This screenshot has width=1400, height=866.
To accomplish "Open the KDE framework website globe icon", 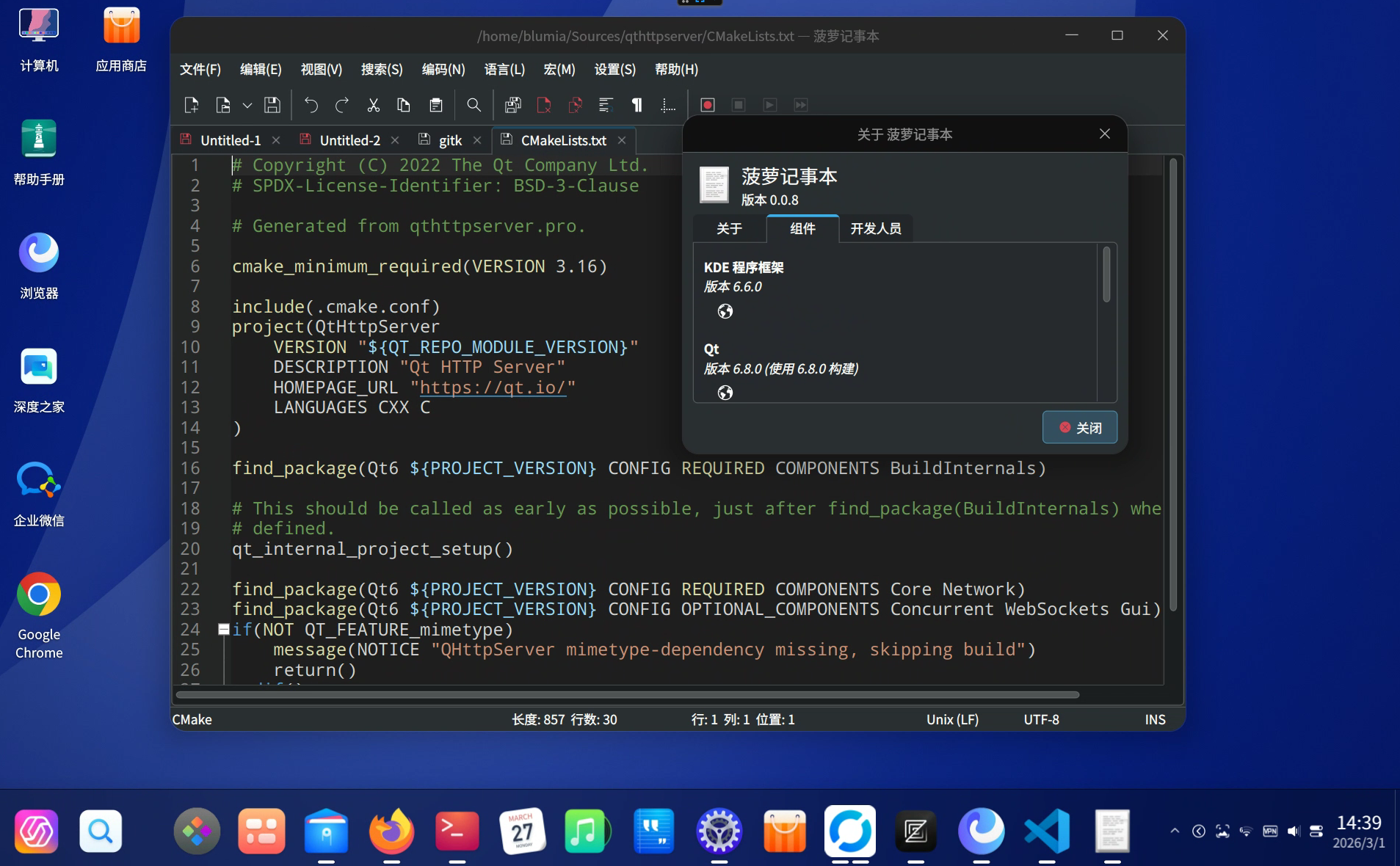I will (725, 311).
